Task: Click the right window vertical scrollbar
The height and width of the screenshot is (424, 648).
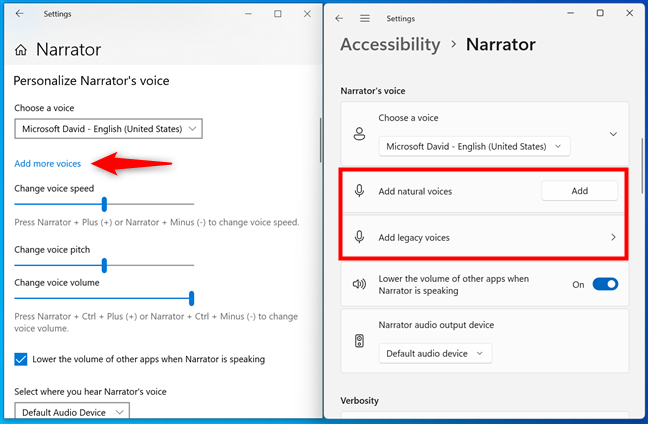Action: [642, 164]
